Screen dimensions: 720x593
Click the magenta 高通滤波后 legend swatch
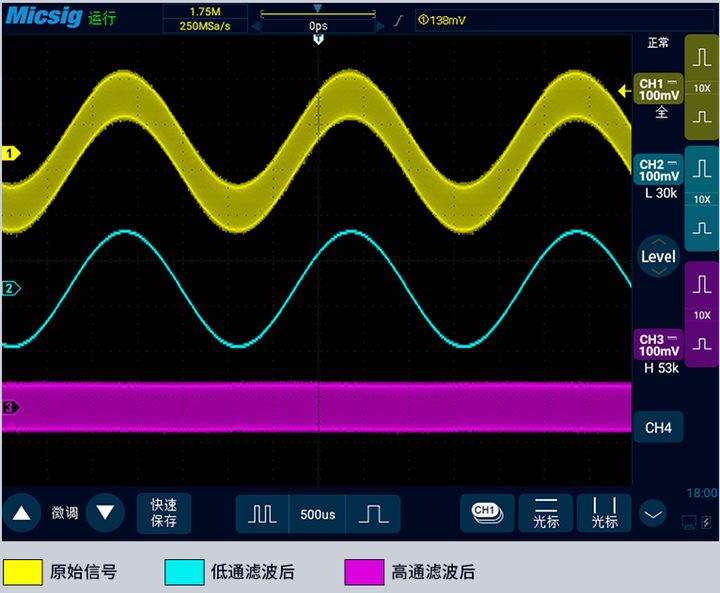[364, 572]
